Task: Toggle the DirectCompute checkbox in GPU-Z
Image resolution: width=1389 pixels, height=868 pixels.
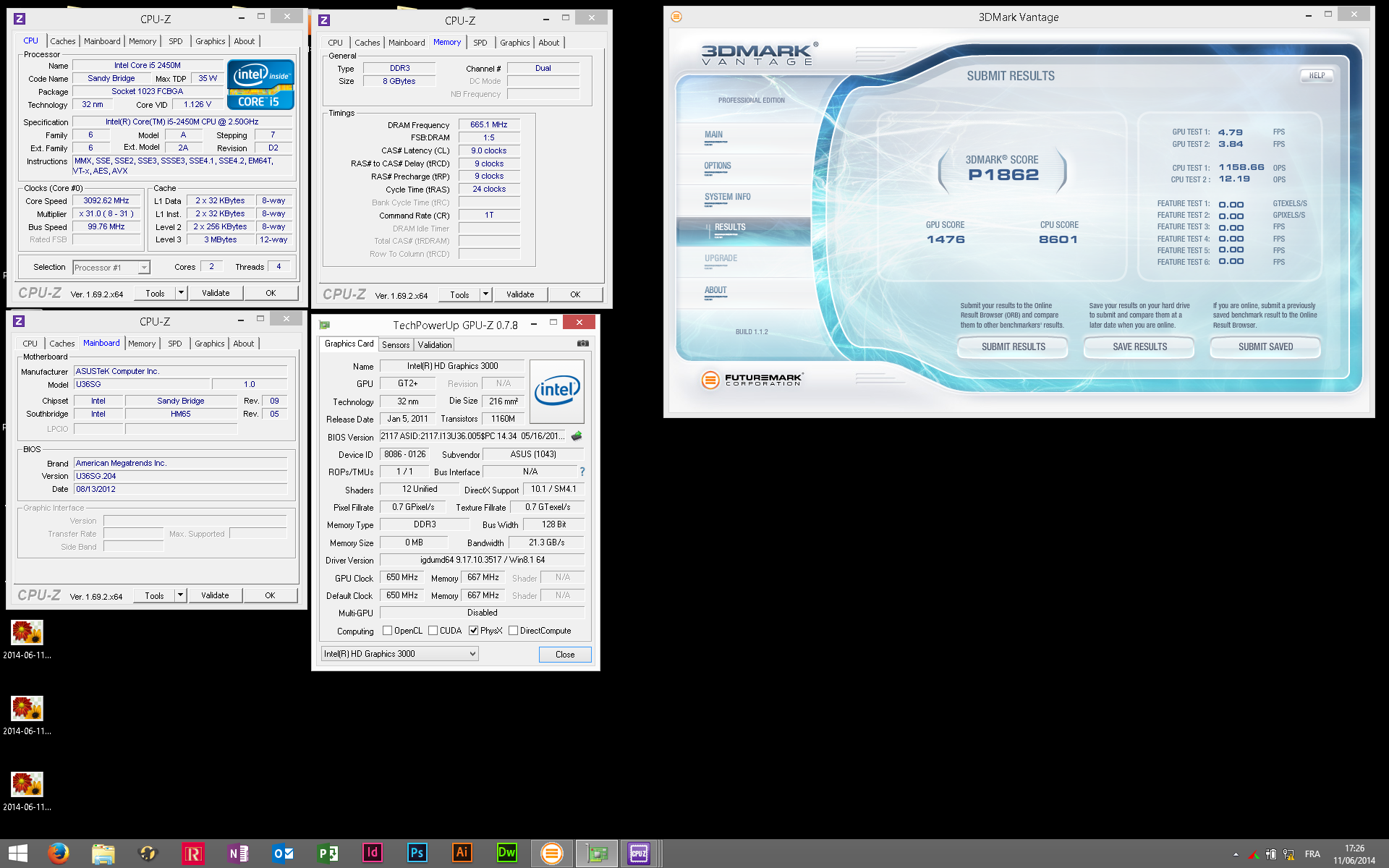Action: (x=513, y=631)
